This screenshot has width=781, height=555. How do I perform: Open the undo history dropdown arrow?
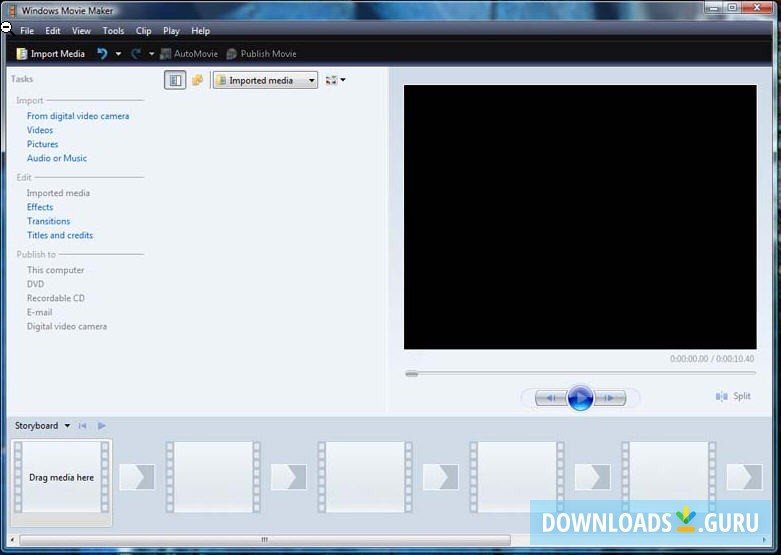coord(118,54)
